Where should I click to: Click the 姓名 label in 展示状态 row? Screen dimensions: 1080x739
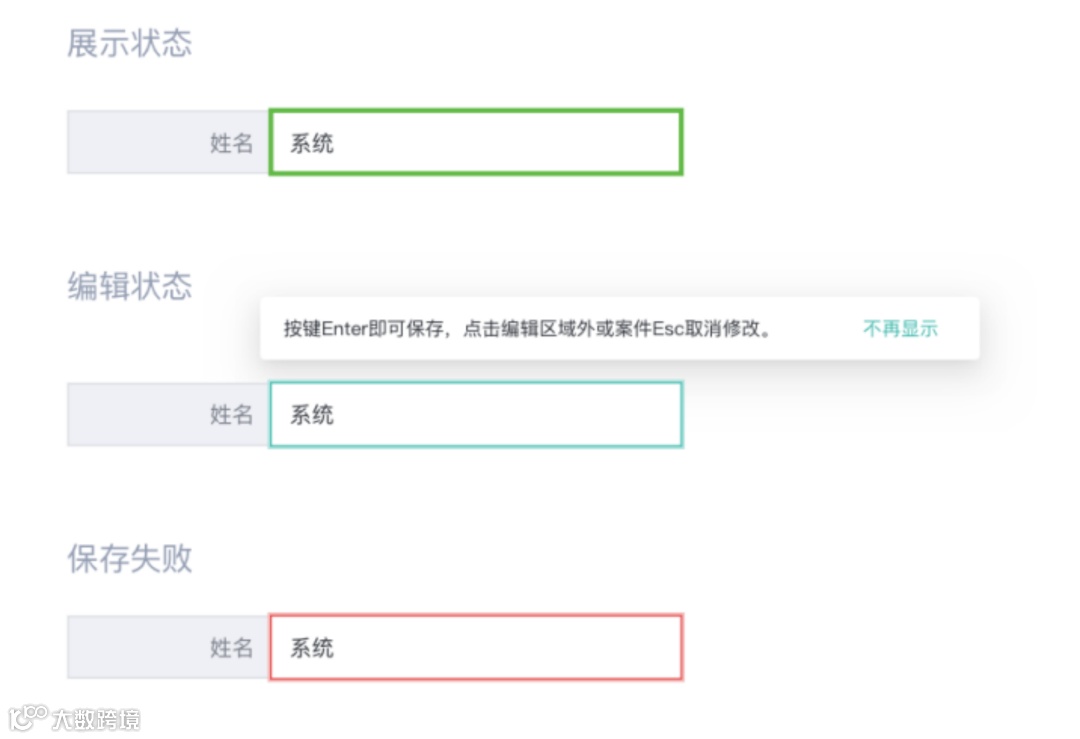tap(231, 143)
